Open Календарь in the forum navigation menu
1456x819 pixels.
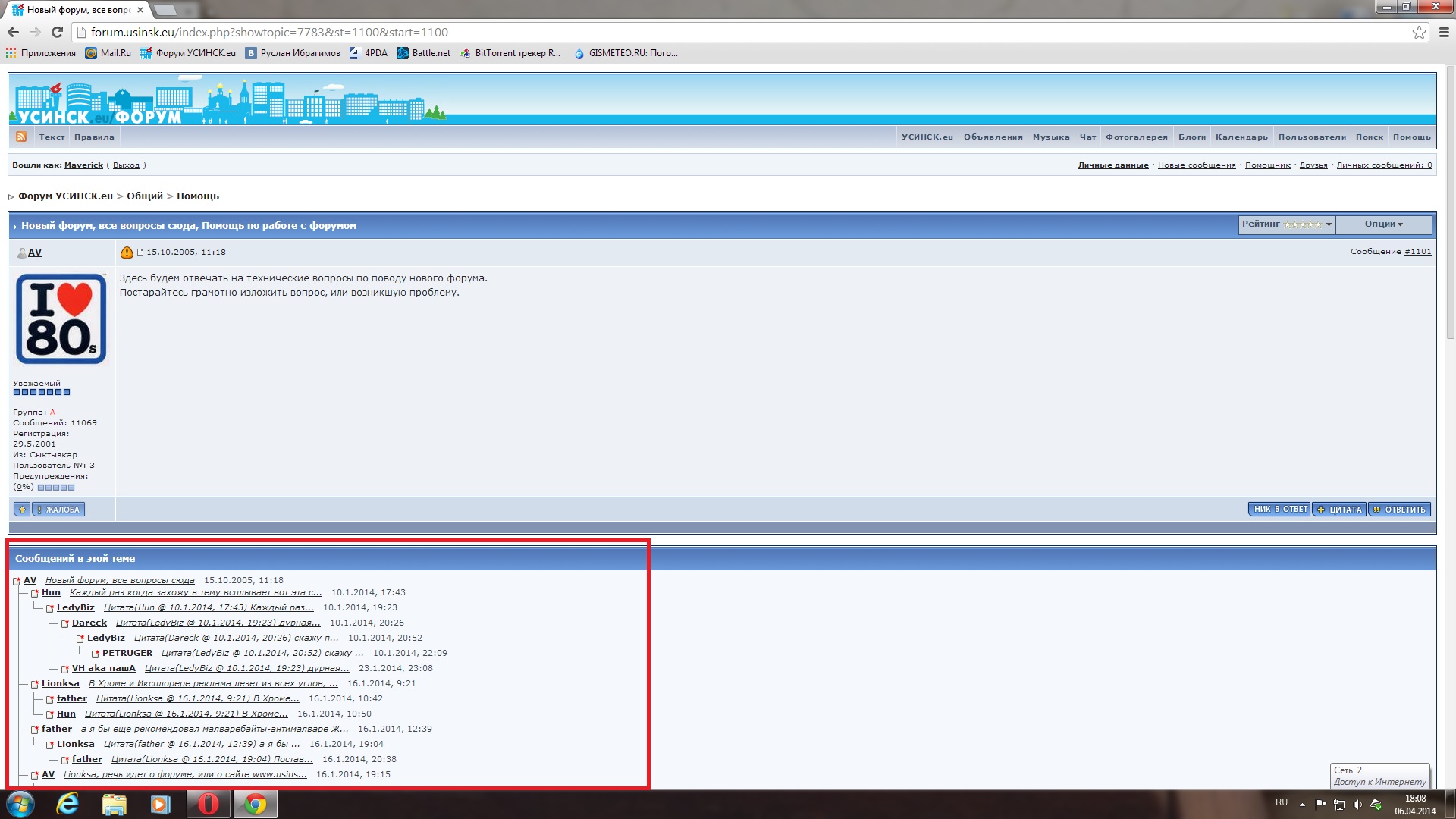point(1241,137)
